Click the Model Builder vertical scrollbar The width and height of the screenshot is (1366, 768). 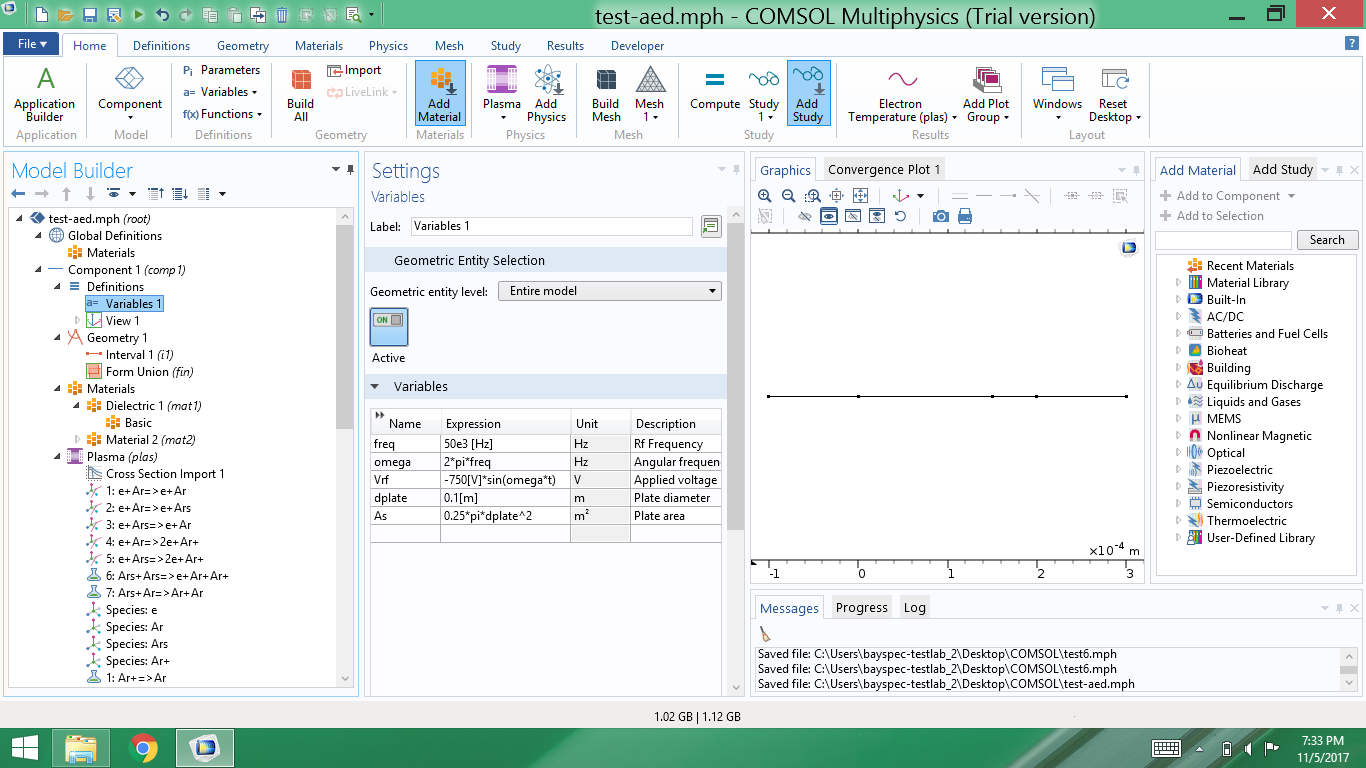click(345, 446)
